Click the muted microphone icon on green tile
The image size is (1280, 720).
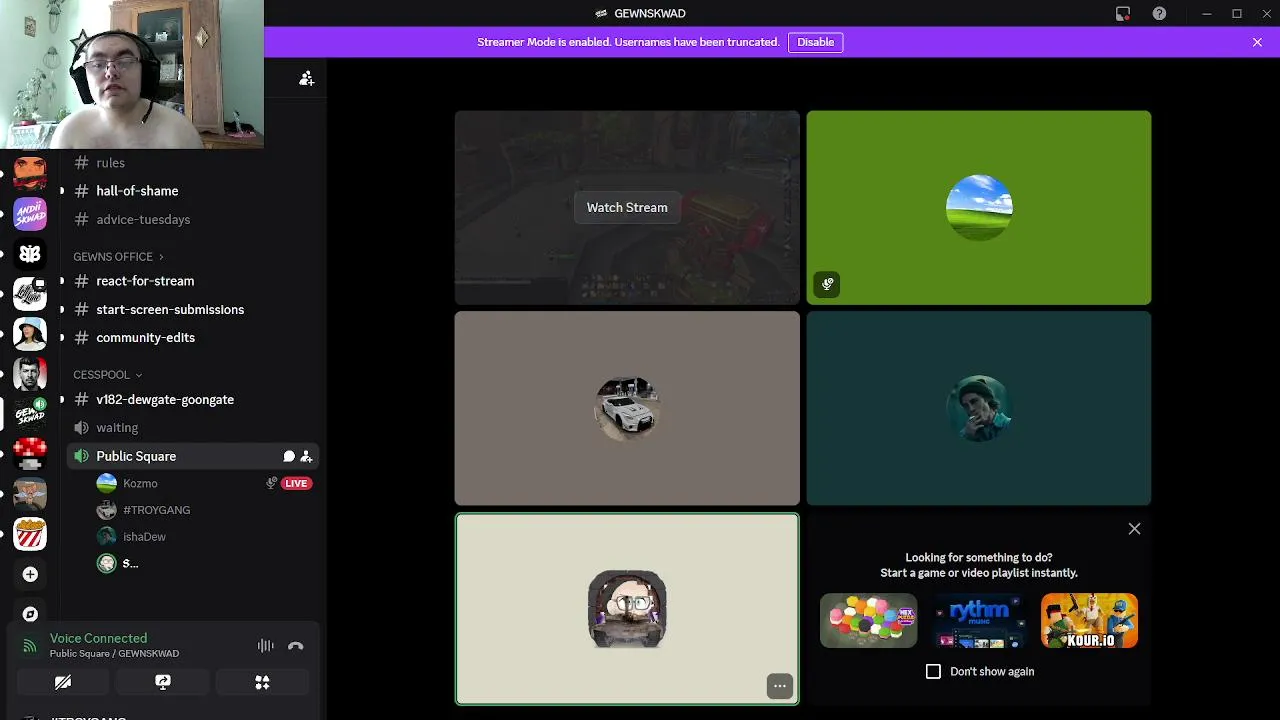(827, 284)
